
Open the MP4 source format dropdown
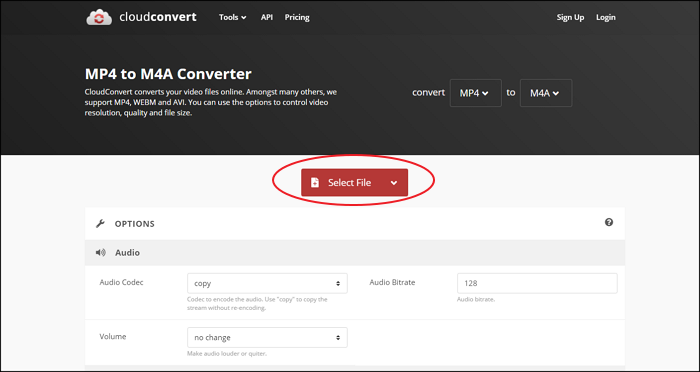(475, 93)
